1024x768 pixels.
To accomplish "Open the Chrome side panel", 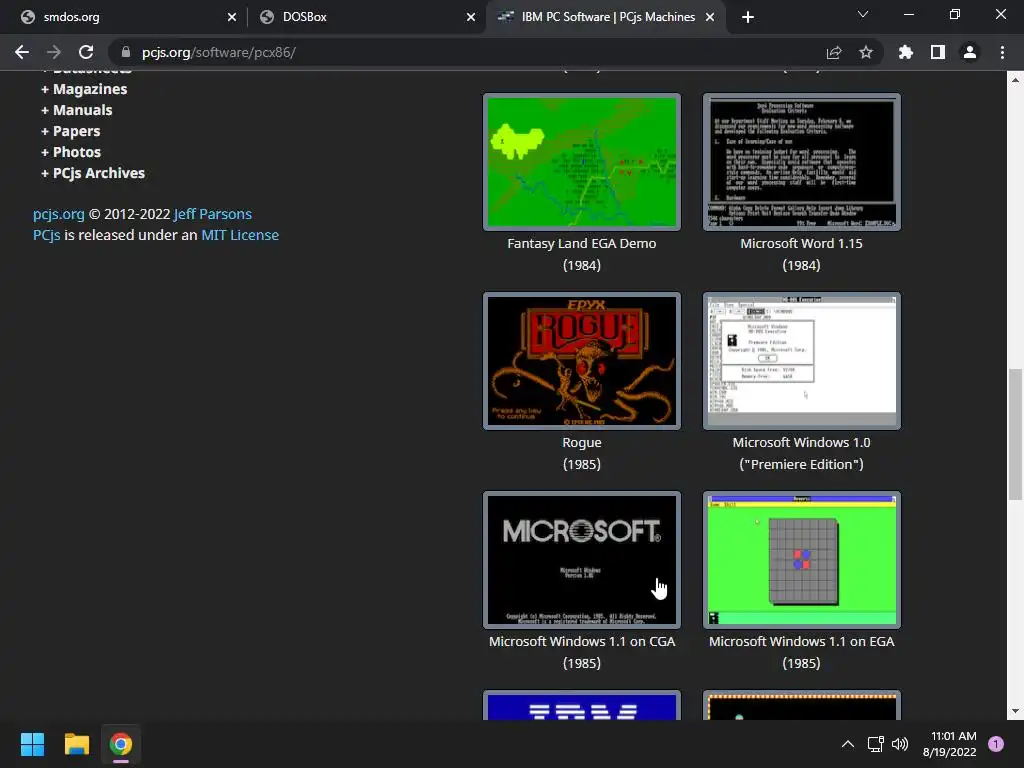I will click(x=938, y=52).
